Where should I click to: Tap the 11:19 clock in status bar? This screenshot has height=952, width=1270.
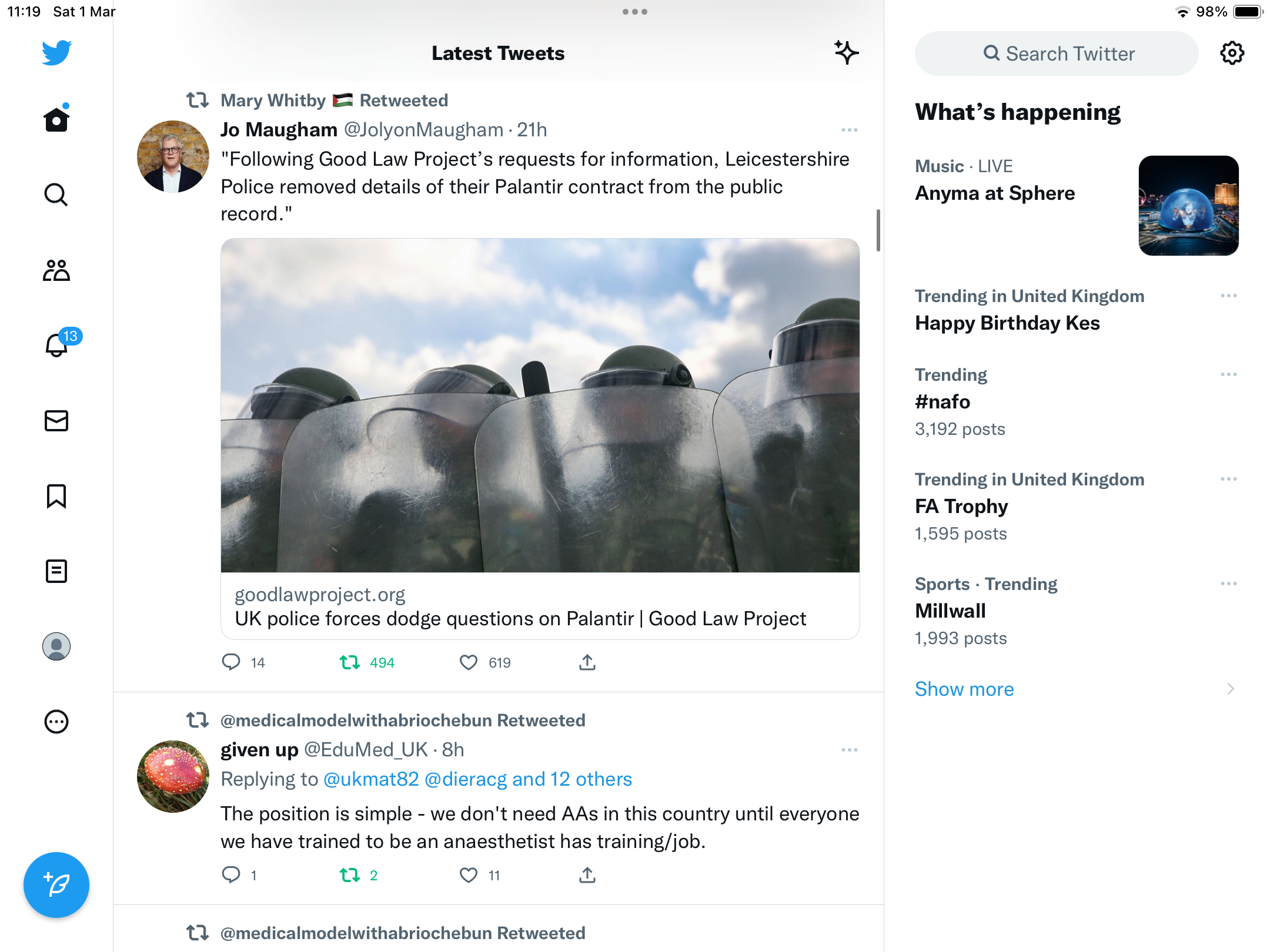coord(24,12)
